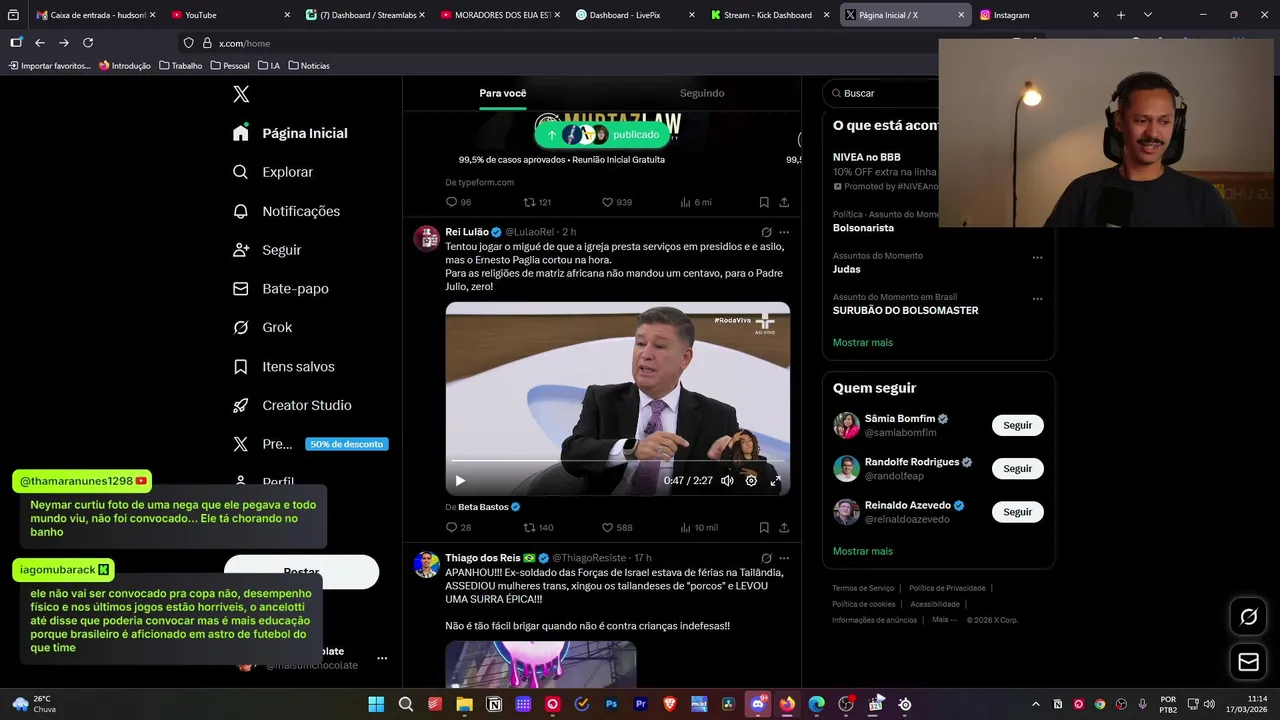Switch to the YouTube browser tab
Viewport: 1280px width, 720px height.
(230, 15)
